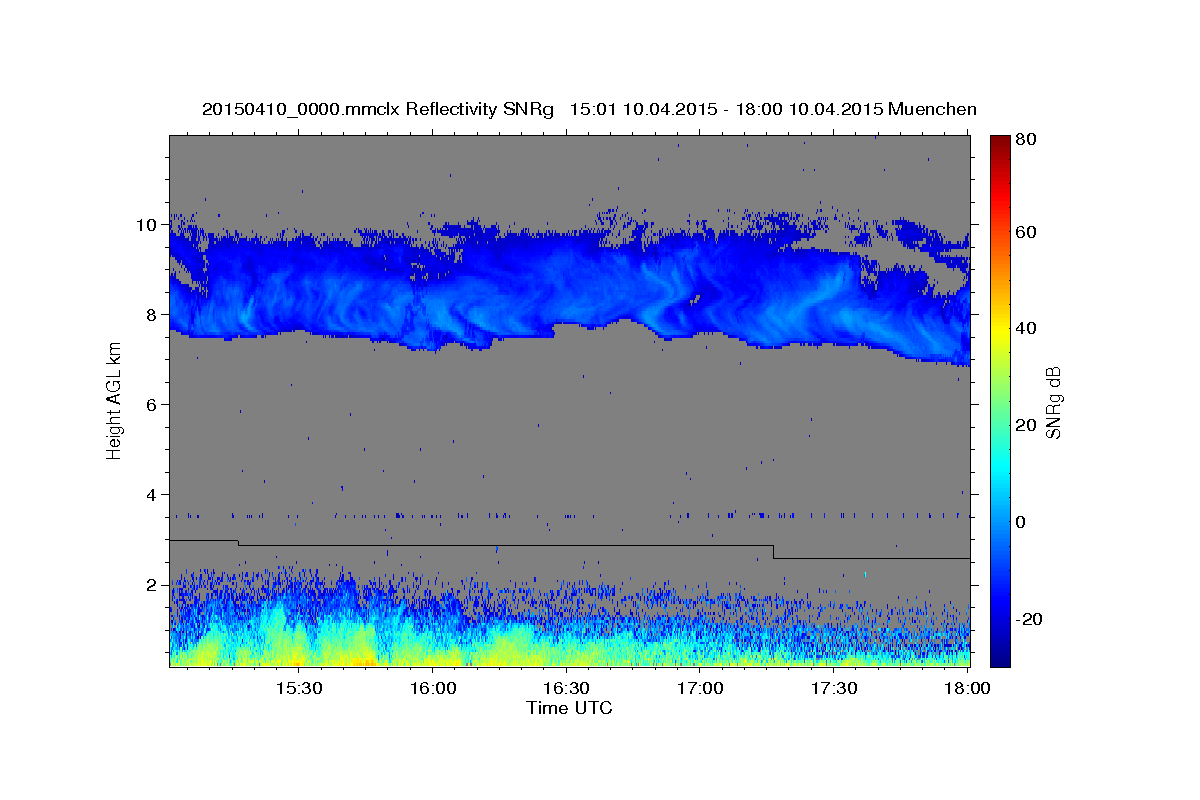Click the colorbar value 80
Viewport: 1200px width, 800px height.
click(x=1025, y=141)
